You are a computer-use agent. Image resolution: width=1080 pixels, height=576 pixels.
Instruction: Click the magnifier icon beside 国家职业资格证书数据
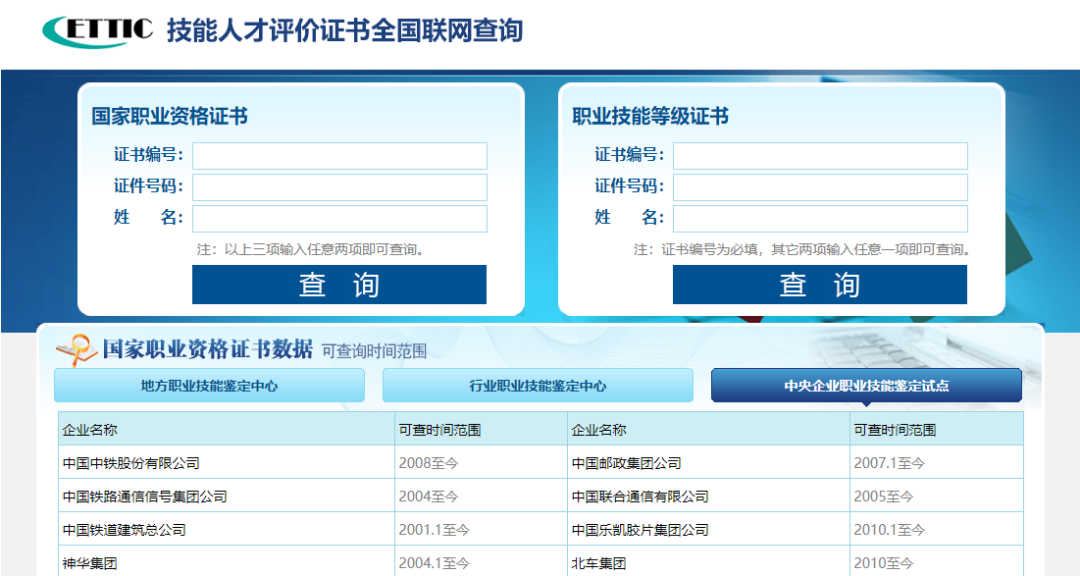pyautogui.click(x=76, y=349)
